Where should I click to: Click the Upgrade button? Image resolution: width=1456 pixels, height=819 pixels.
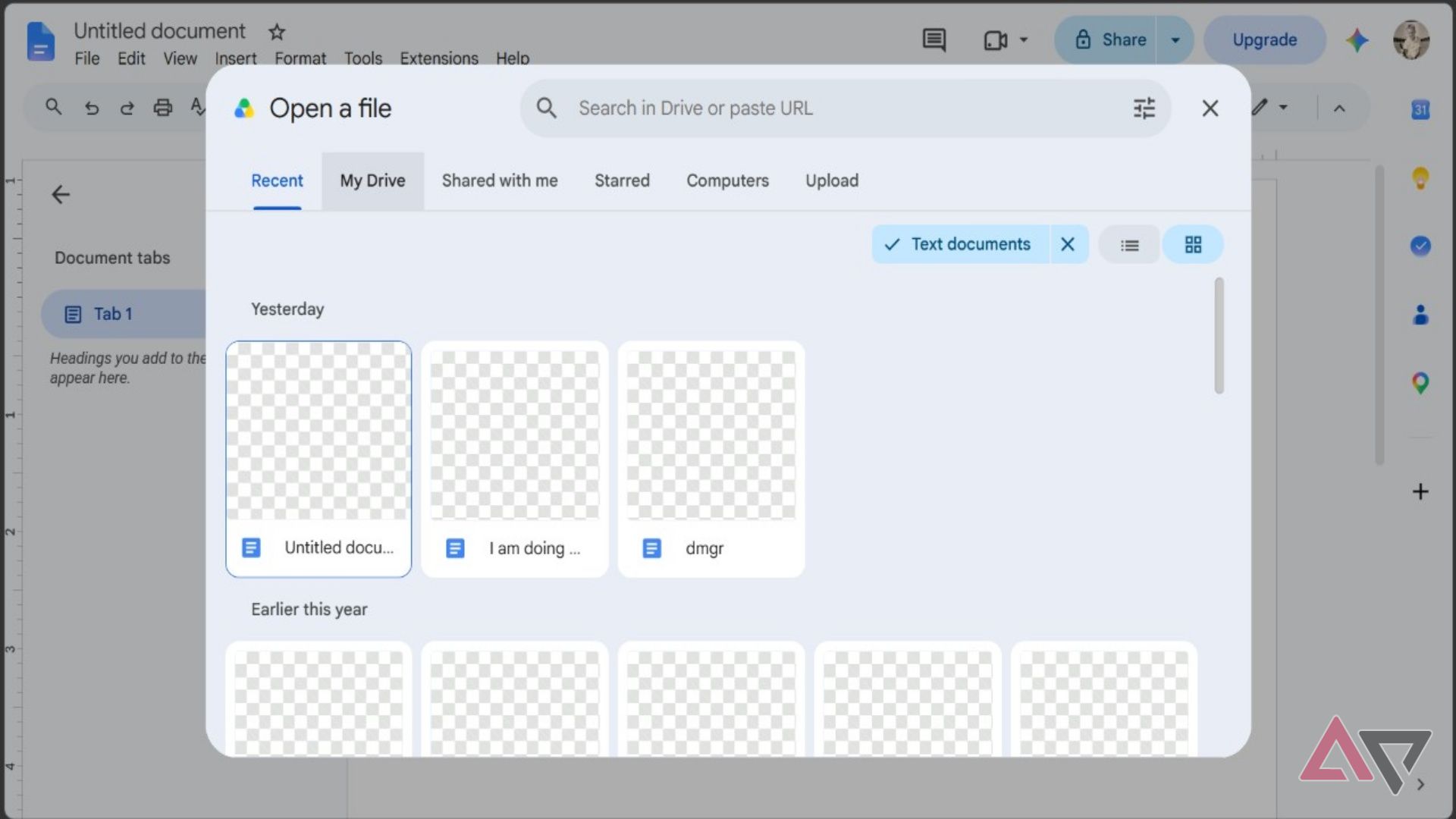click(1264, 40)
